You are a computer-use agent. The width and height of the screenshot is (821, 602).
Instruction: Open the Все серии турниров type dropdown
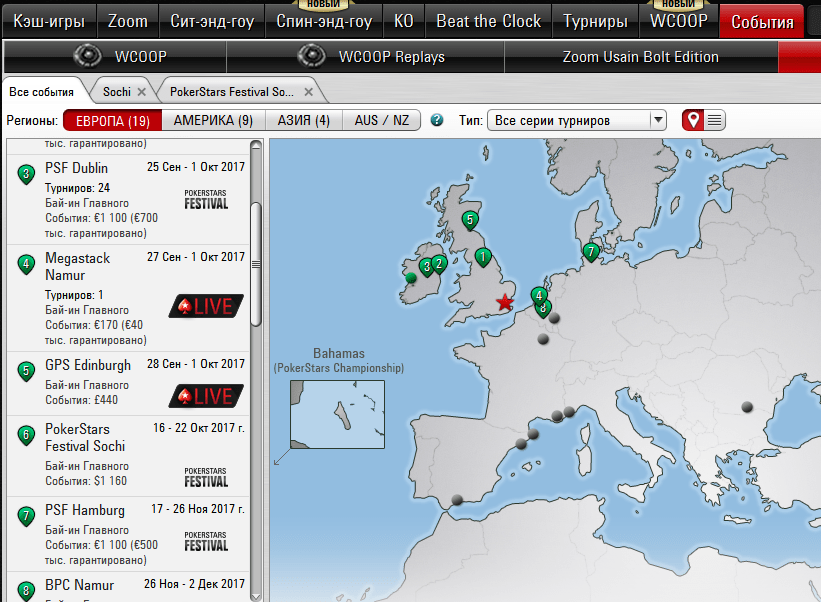tap(577, 121)
